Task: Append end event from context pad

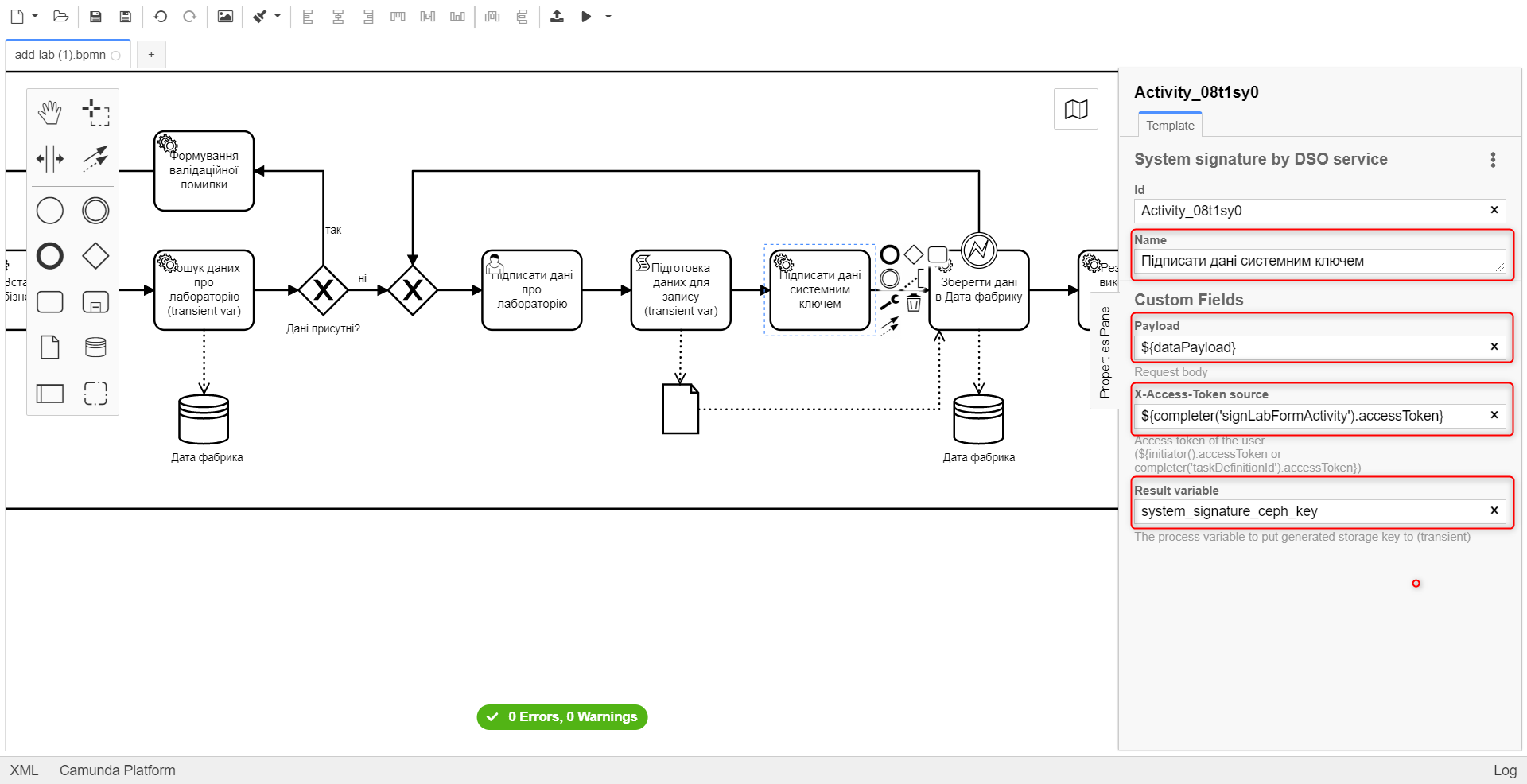Action: pos(890,254)
